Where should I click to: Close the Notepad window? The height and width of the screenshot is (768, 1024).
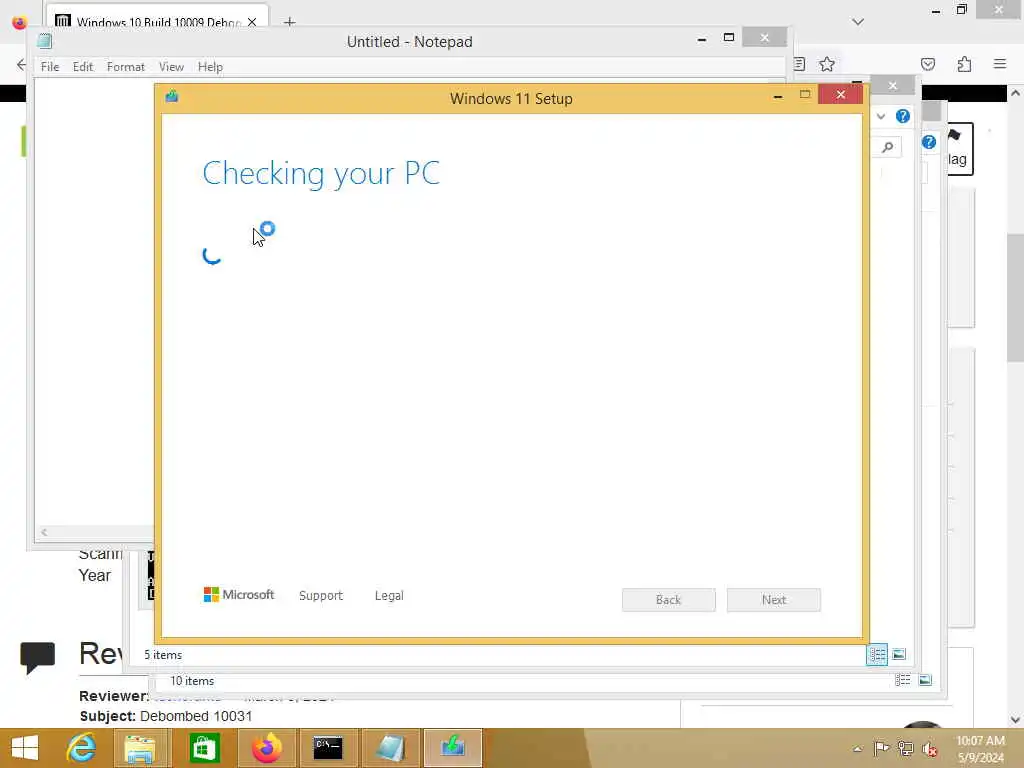coord(765,38)
